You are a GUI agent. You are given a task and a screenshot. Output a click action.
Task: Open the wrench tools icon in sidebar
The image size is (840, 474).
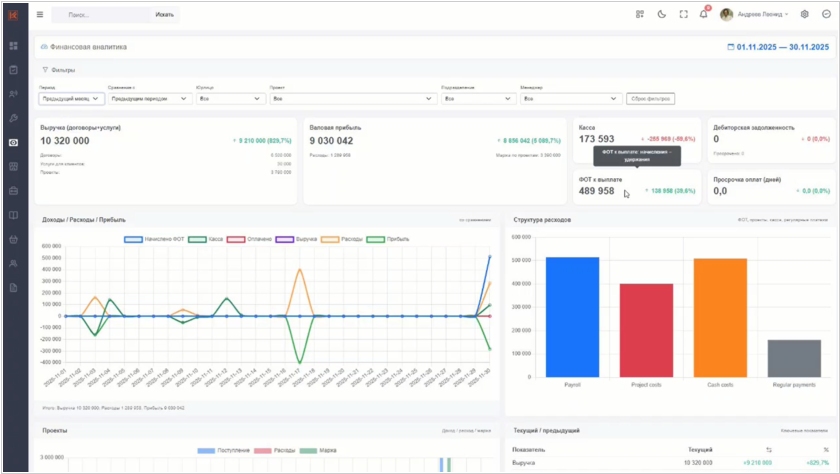(x=13, y=118)
